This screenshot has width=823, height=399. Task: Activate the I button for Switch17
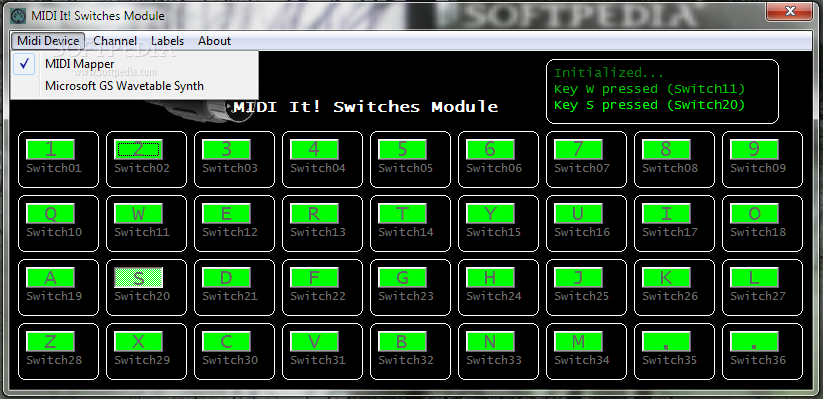pyautogui.click(x=667, y=214)
